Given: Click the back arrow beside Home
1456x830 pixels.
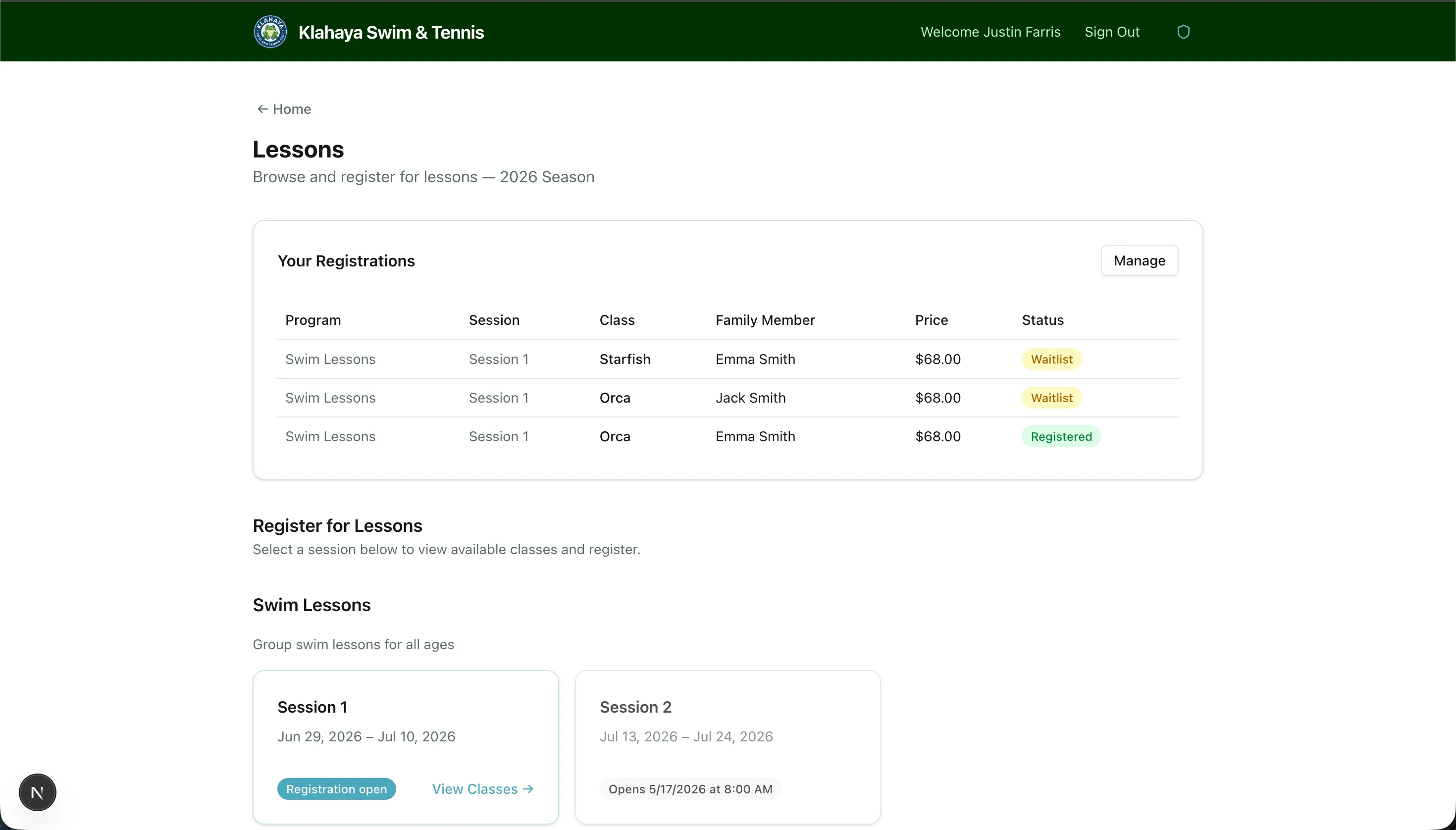Looking at the screenshot, I should pos(262,109).
